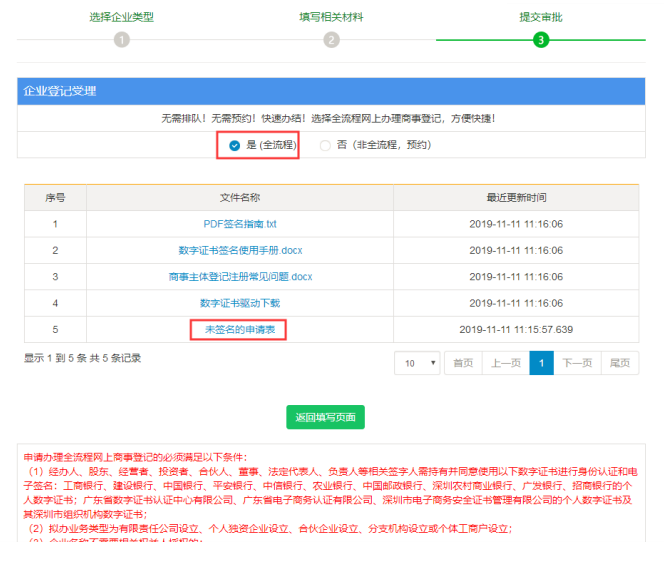Click the 选择企业类型 step tab

pyautogui.click(x=121, y=17)
